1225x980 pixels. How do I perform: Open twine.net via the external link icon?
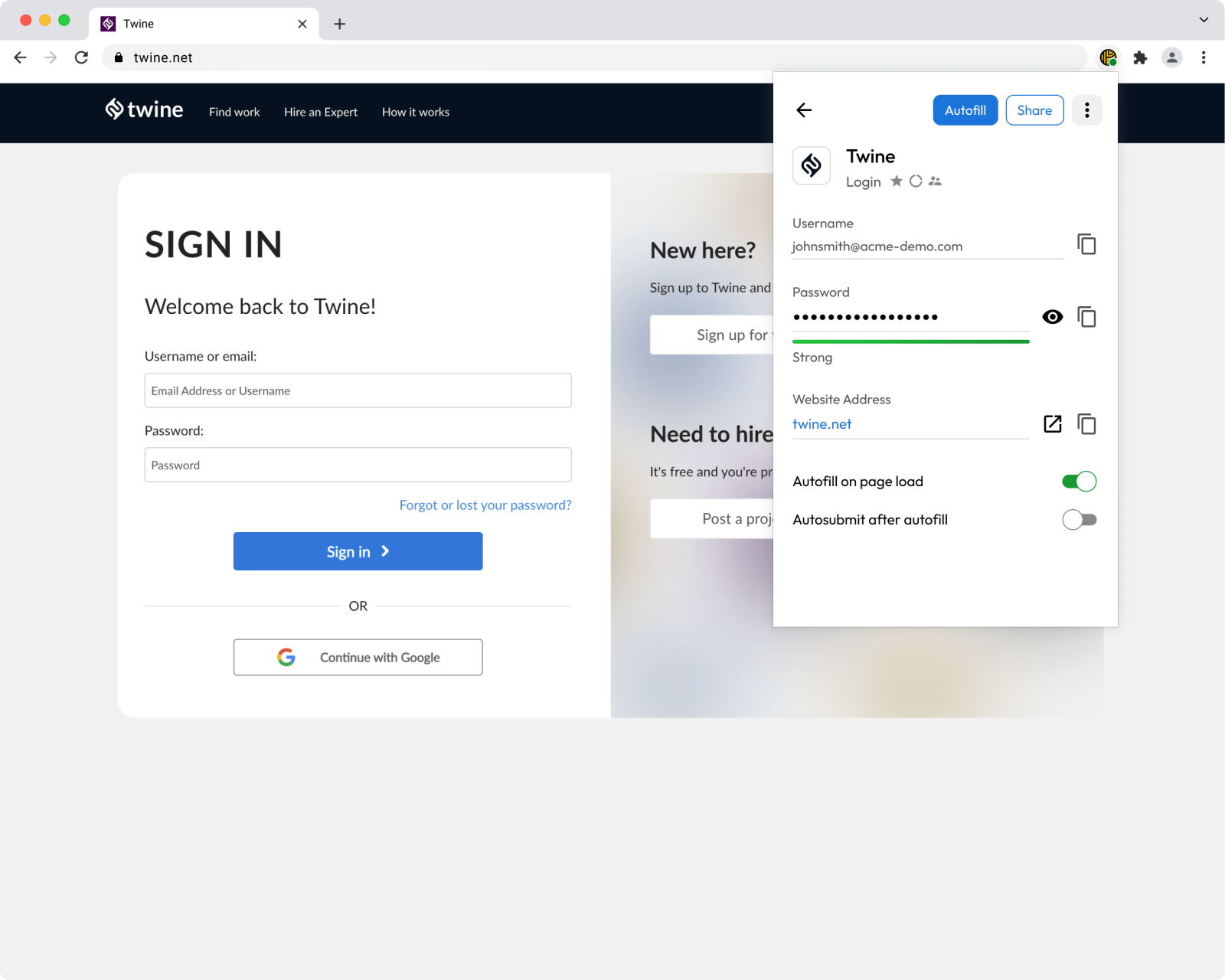click(1053, 423)
